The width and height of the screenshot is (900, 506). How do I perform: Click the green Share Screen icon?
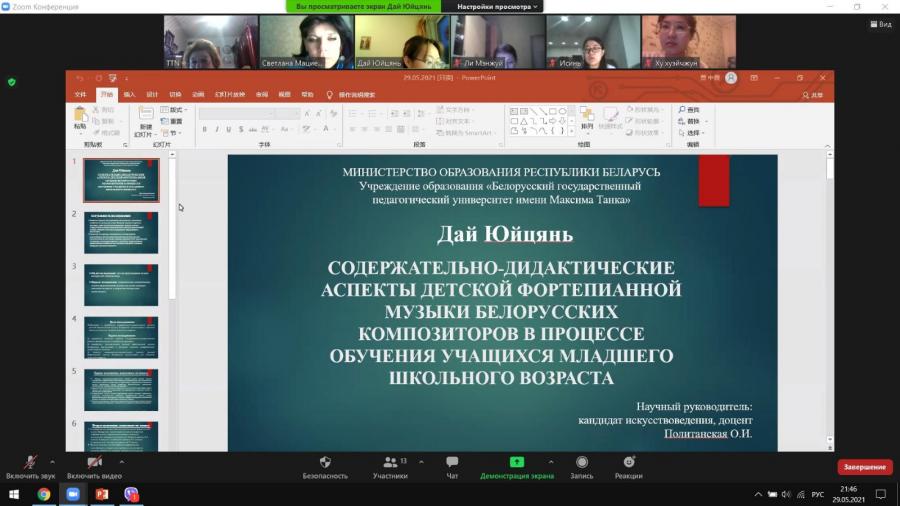coord(517,462)
